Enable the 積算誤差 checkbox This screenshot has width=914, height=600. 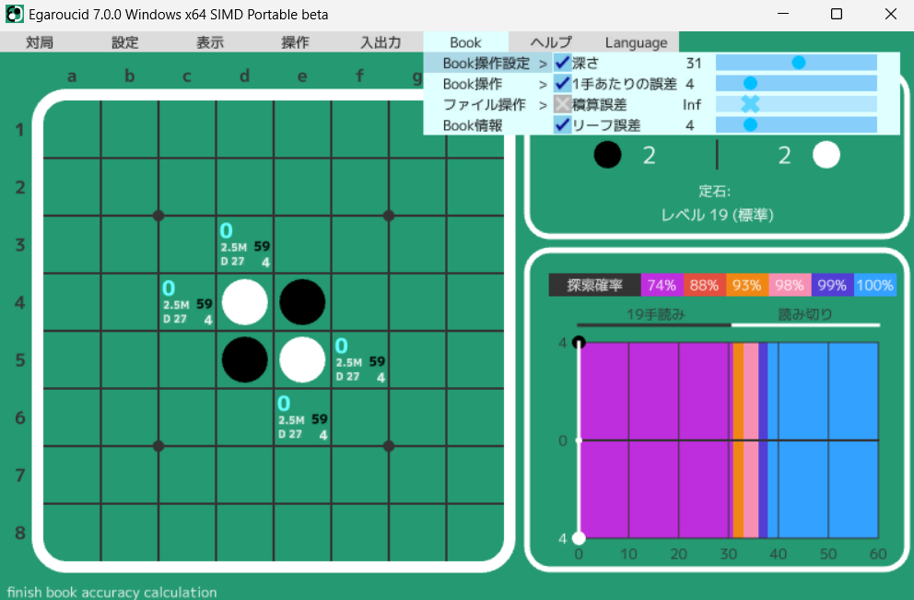pyautogui.click(x=562, y=104)
